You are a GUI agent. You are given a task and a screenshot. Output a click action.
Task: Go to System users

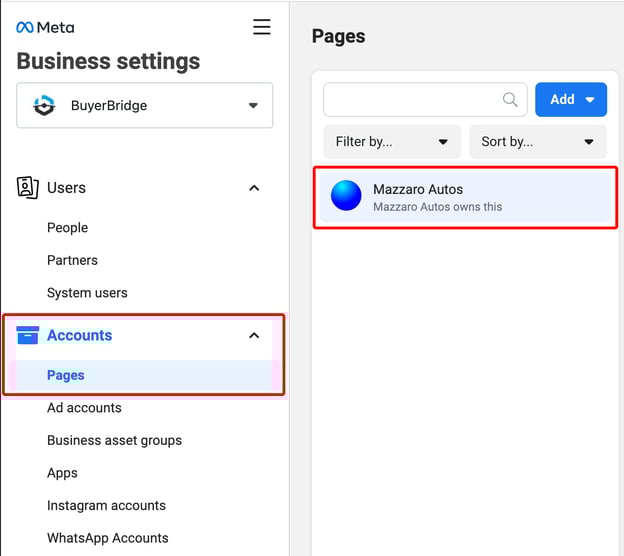coord(87,293)
